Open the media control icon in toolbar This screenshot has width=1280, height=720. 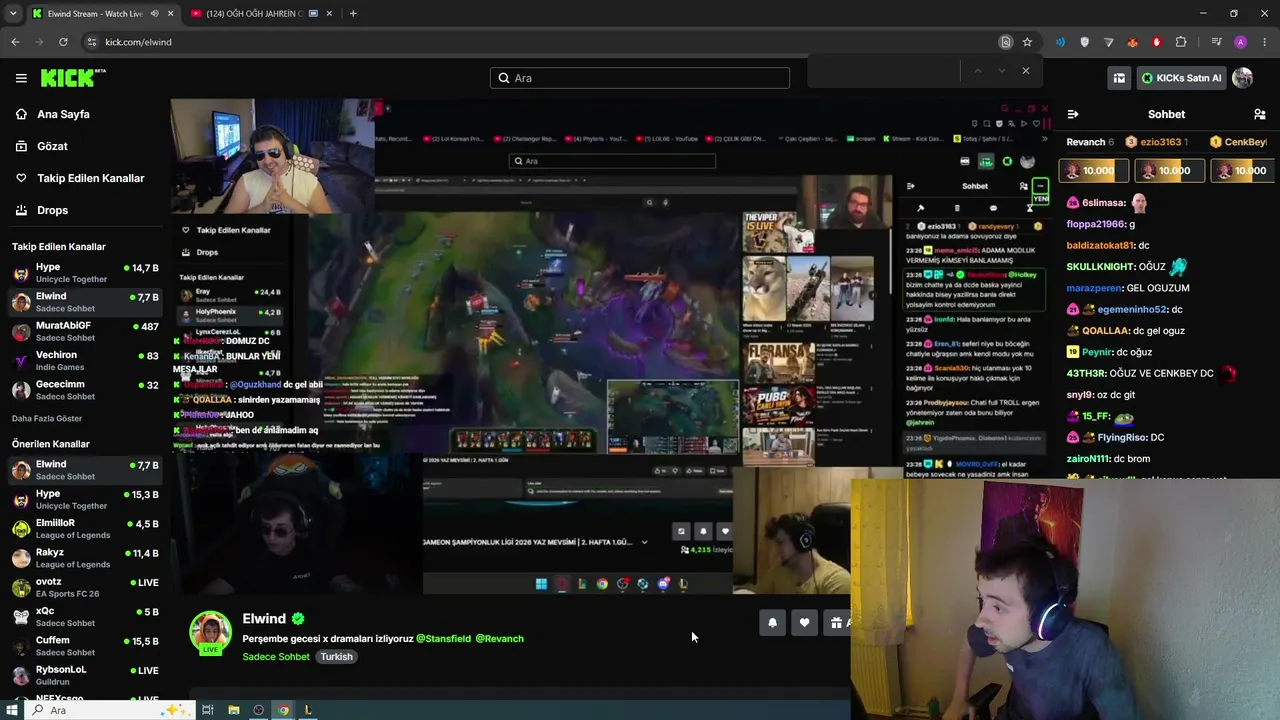(1216, 42)
